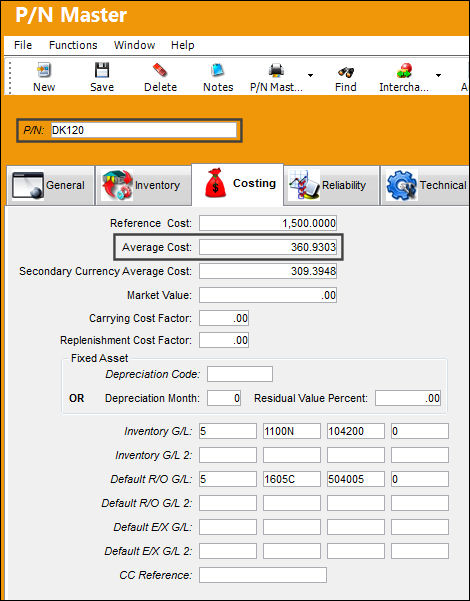This screenshot has width=470, height=601.
Task: Click the CC Reference field
Action: point(263,575)
